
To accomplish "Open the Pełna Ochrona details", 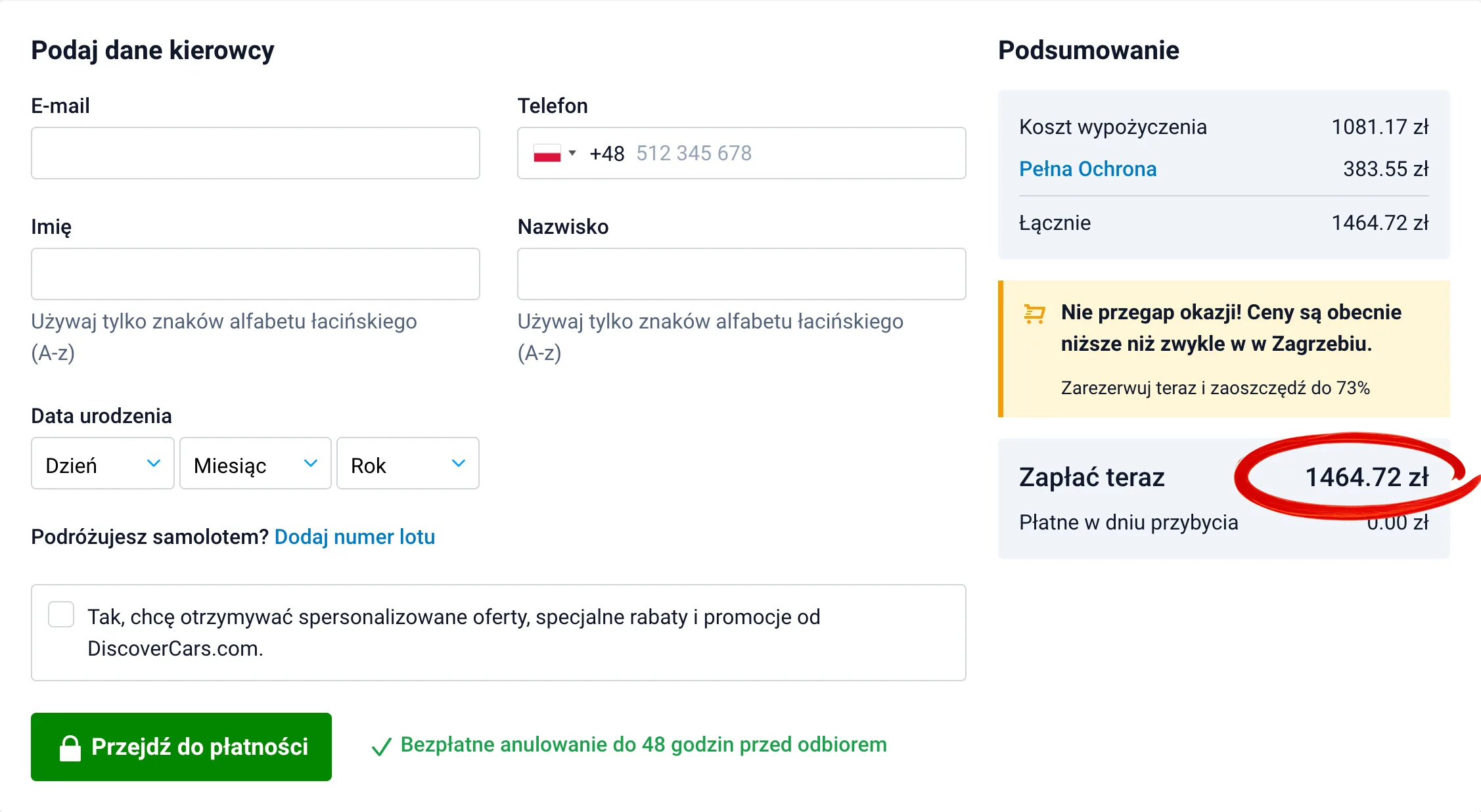I will [1087, 169].
